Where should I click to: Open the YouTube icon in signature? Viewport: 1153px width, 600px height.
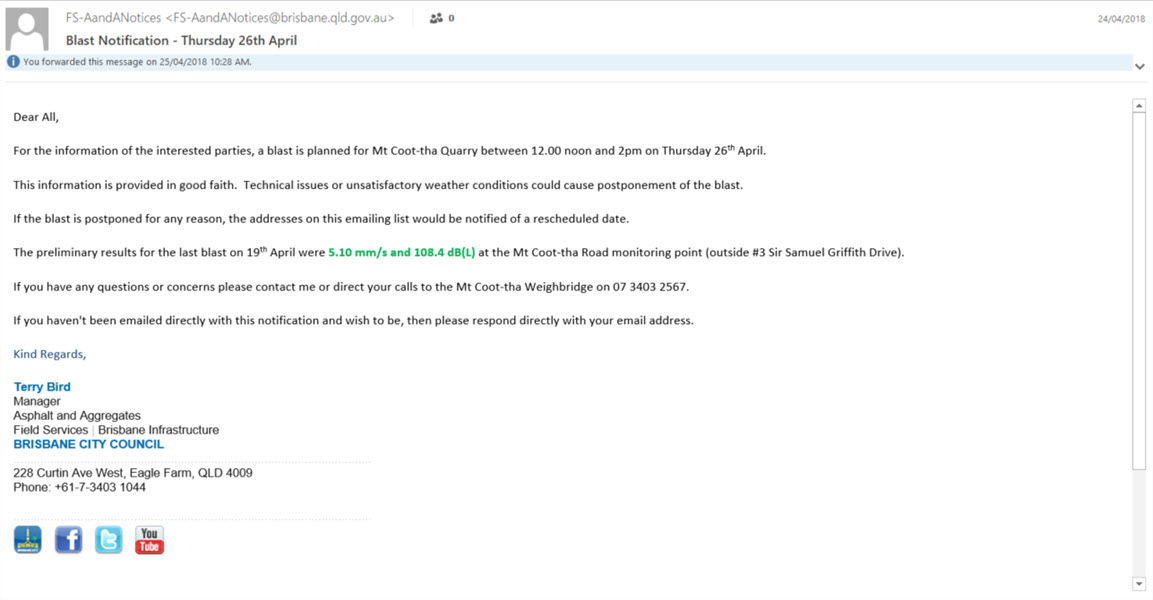pos(149,540)
